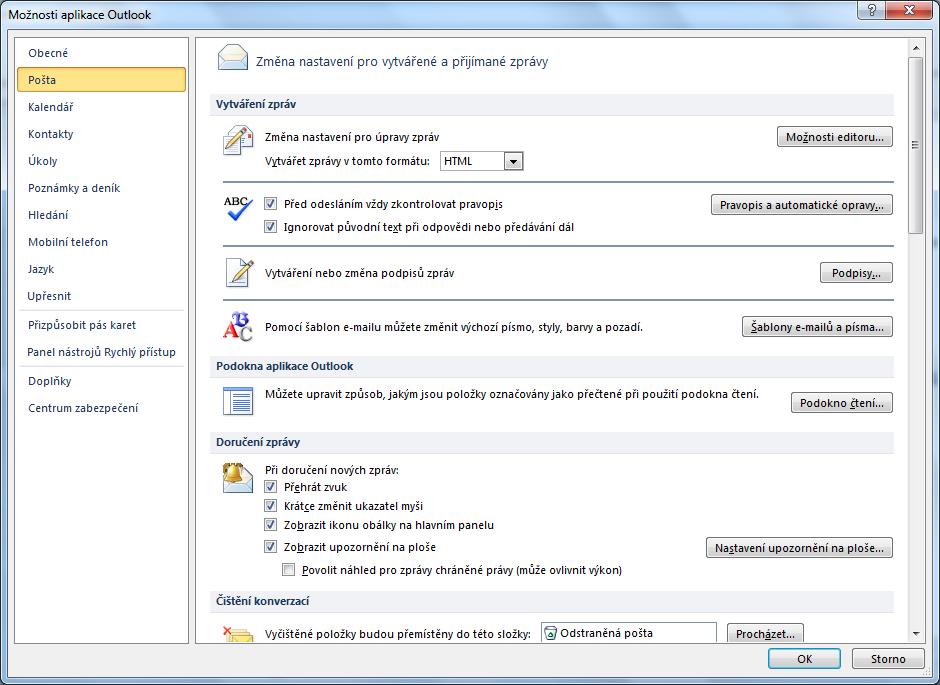940x685 pixels.
Task: Click the Vytváření zpráv section header
Action: tap(552, 104)
